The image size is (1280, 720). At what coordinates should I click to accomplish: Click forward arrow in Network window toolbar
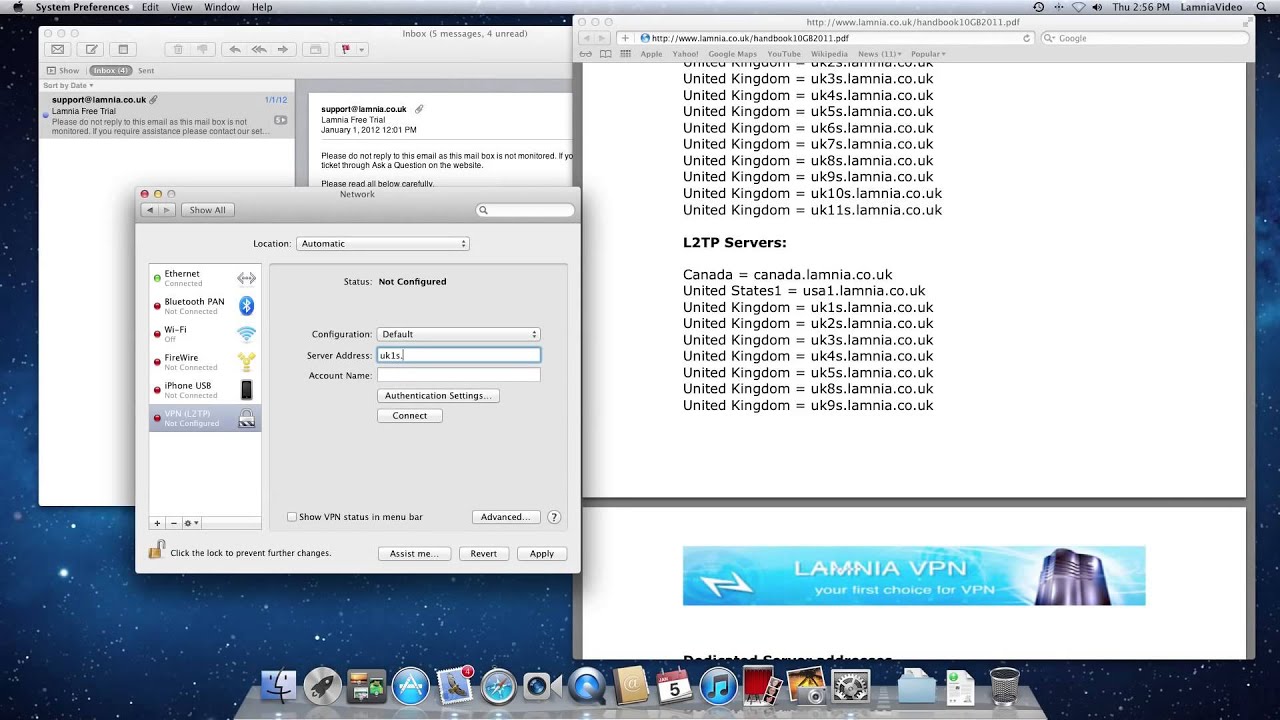[167, 210]
